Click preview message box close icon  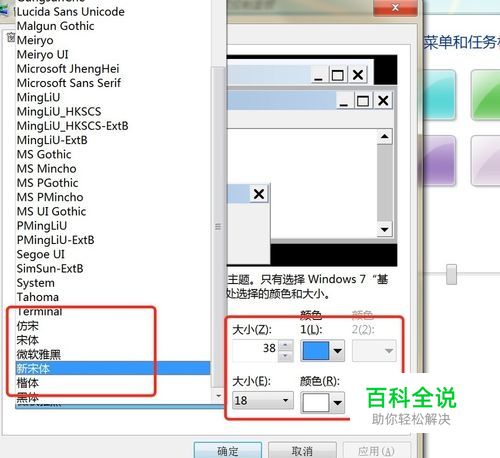click(x=259, y=194)
